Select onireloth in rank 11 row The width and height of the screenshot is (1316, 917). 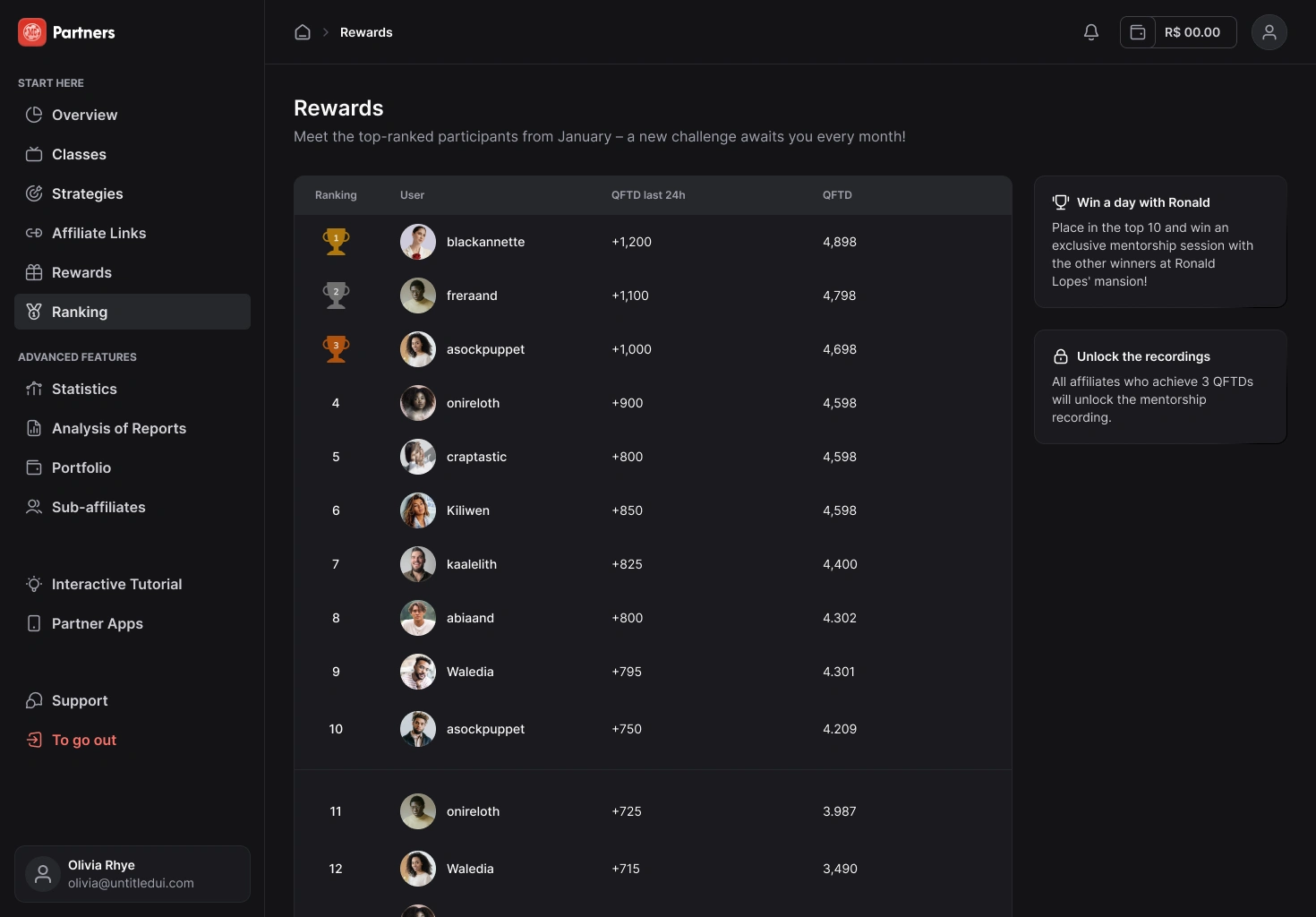click(x=473, y=811)
